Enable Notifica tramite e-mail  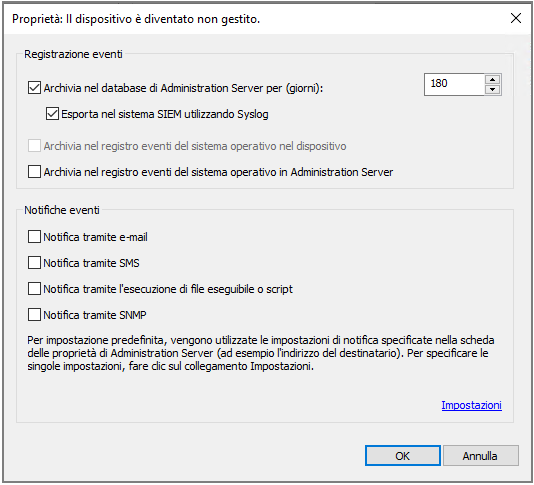pos(34,237)
